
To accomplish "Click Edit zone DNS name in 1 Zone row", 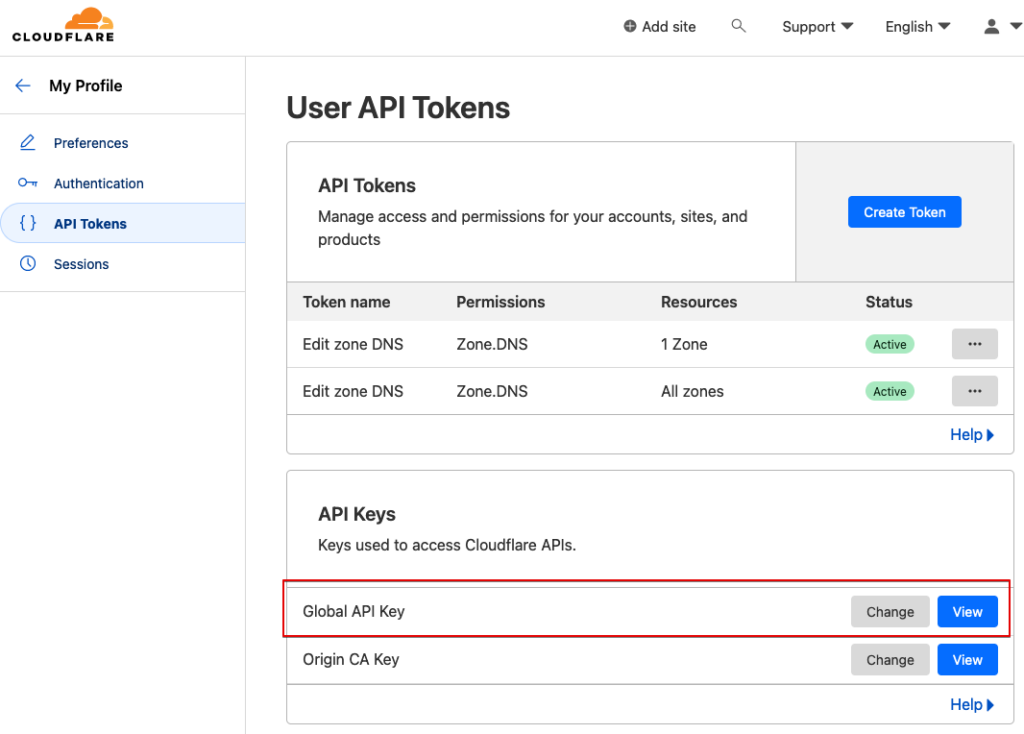I will 353,344.
